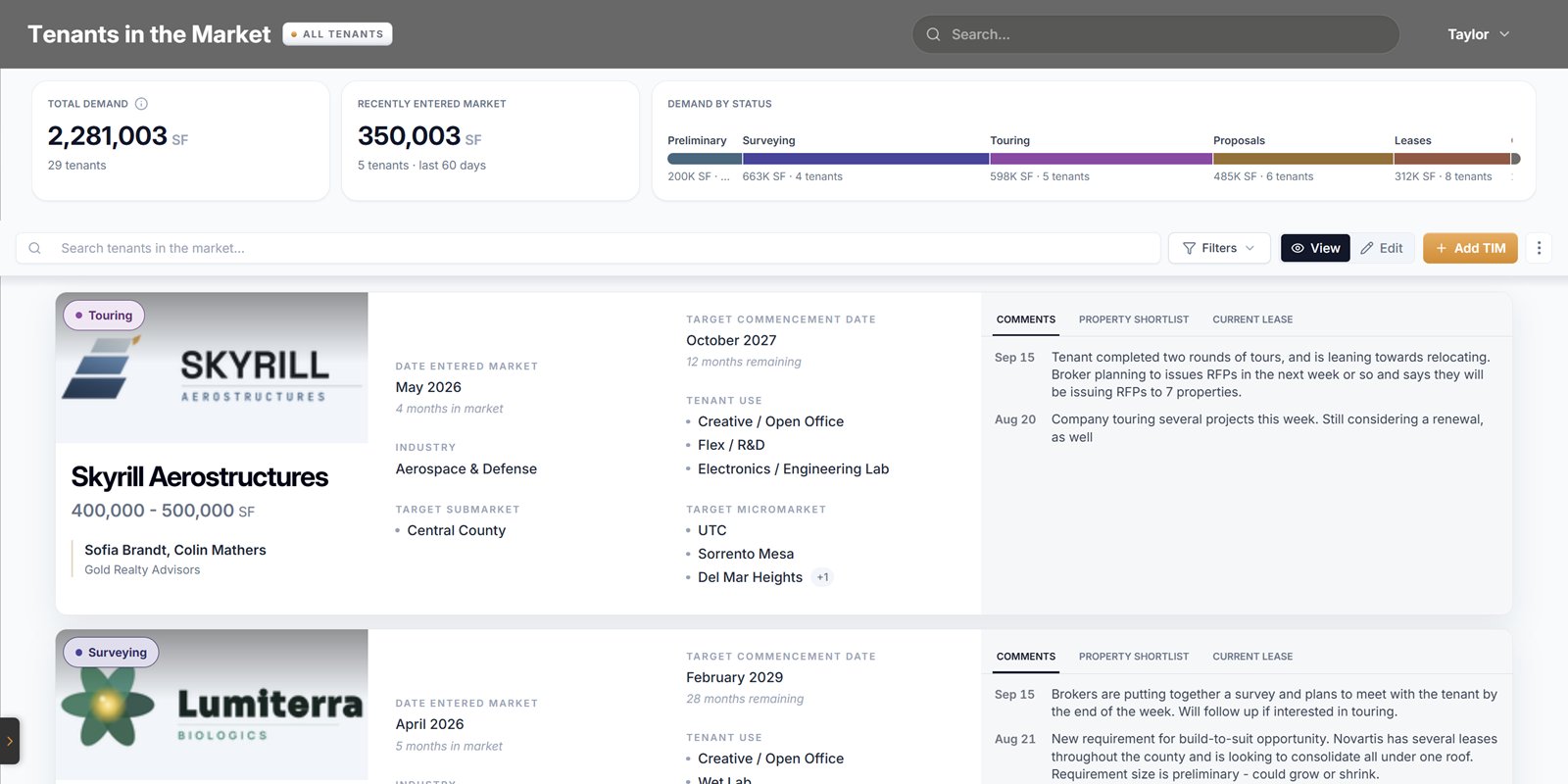
Task: Expand the left side panel arrow
Action: pyautogui.click(x=9, y=741)
